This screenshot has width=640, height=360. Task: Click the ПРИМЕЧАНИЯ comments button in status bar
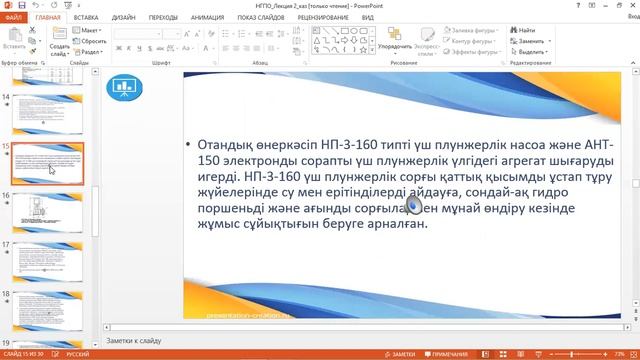coord(446,354)
